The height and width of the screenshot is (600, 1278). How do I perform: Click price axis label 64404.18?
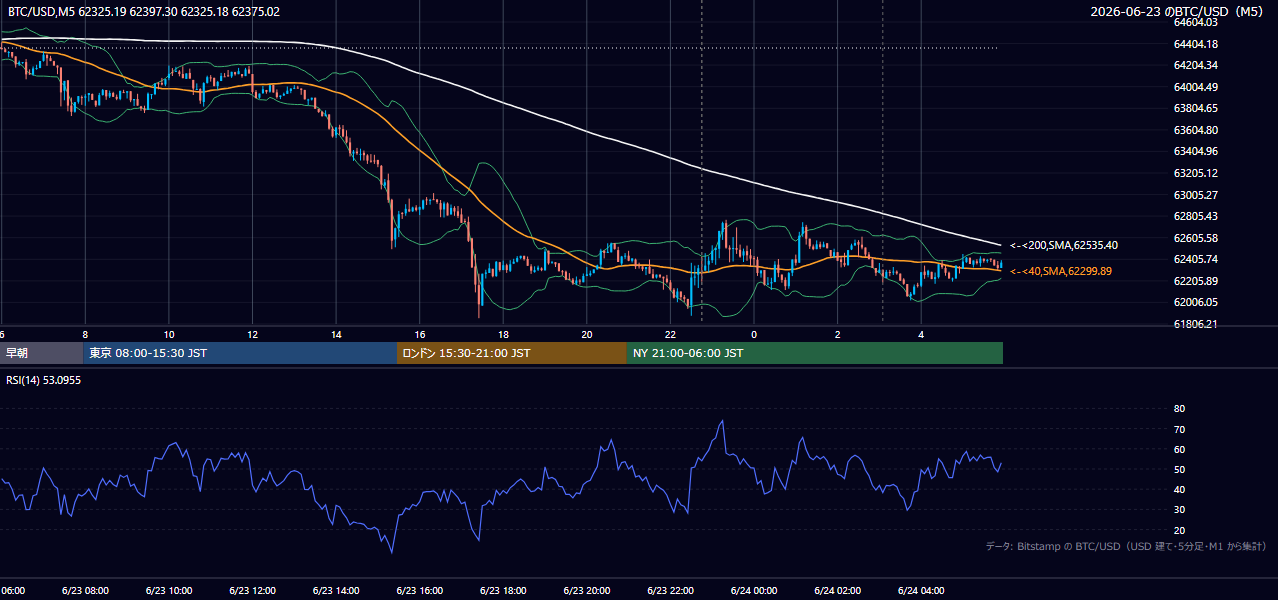coord(1195,44)
